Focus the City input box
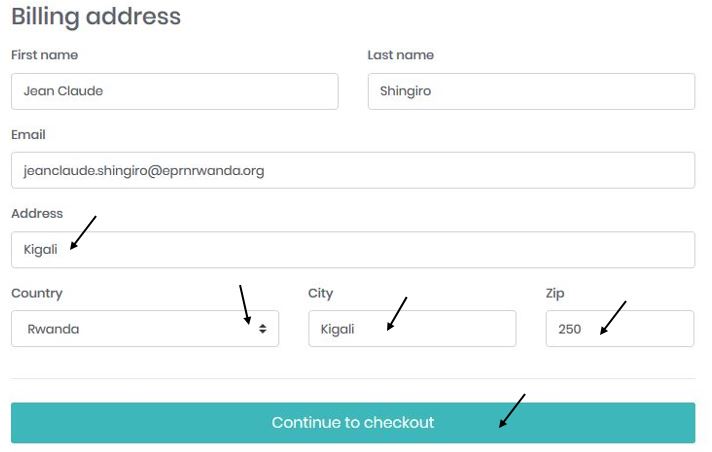 pyautogui.click(x=412, y=329)
